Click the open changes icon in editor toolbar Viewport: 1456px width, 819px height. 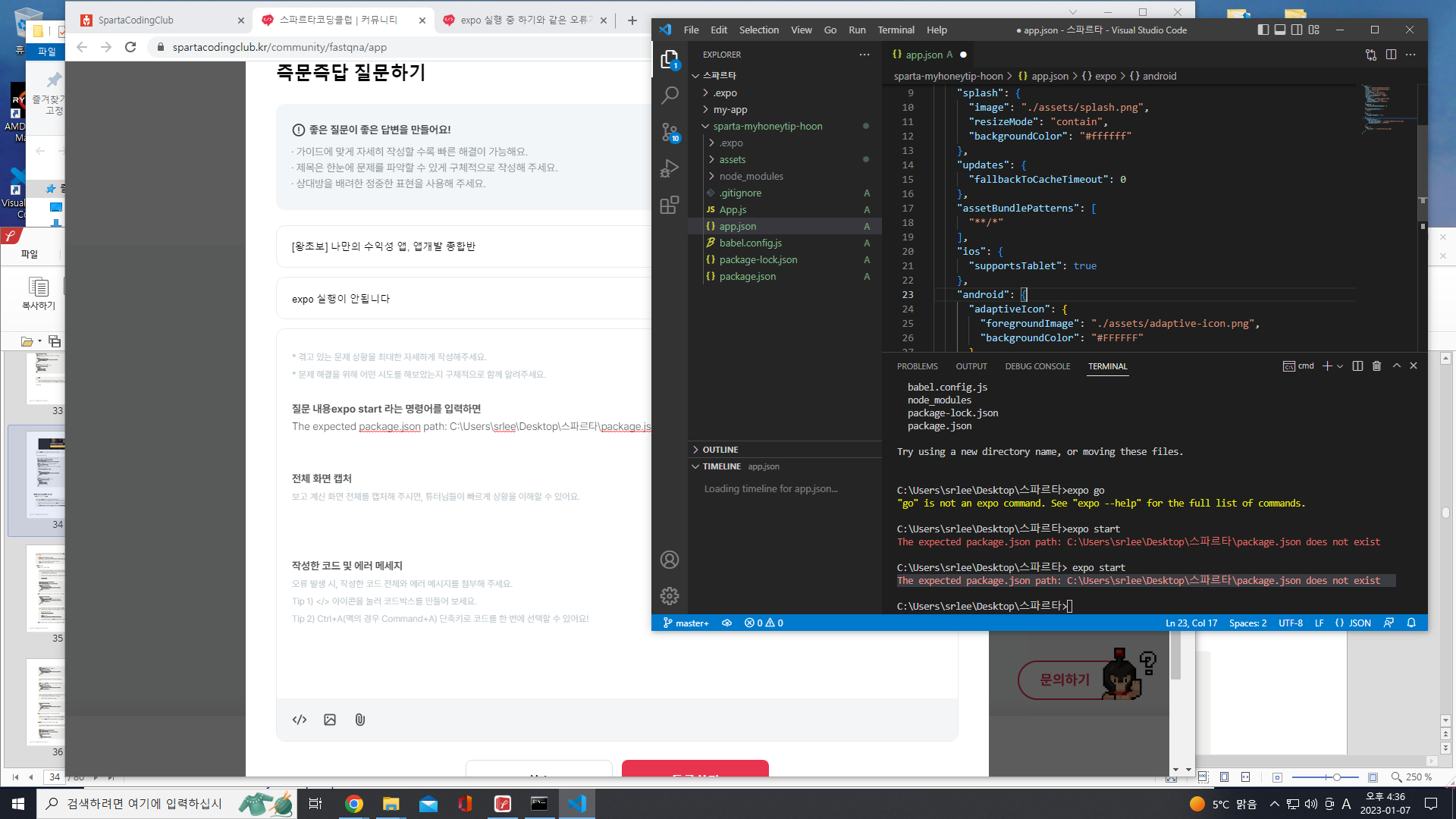pyautogui.click(x=1371, y=55)
